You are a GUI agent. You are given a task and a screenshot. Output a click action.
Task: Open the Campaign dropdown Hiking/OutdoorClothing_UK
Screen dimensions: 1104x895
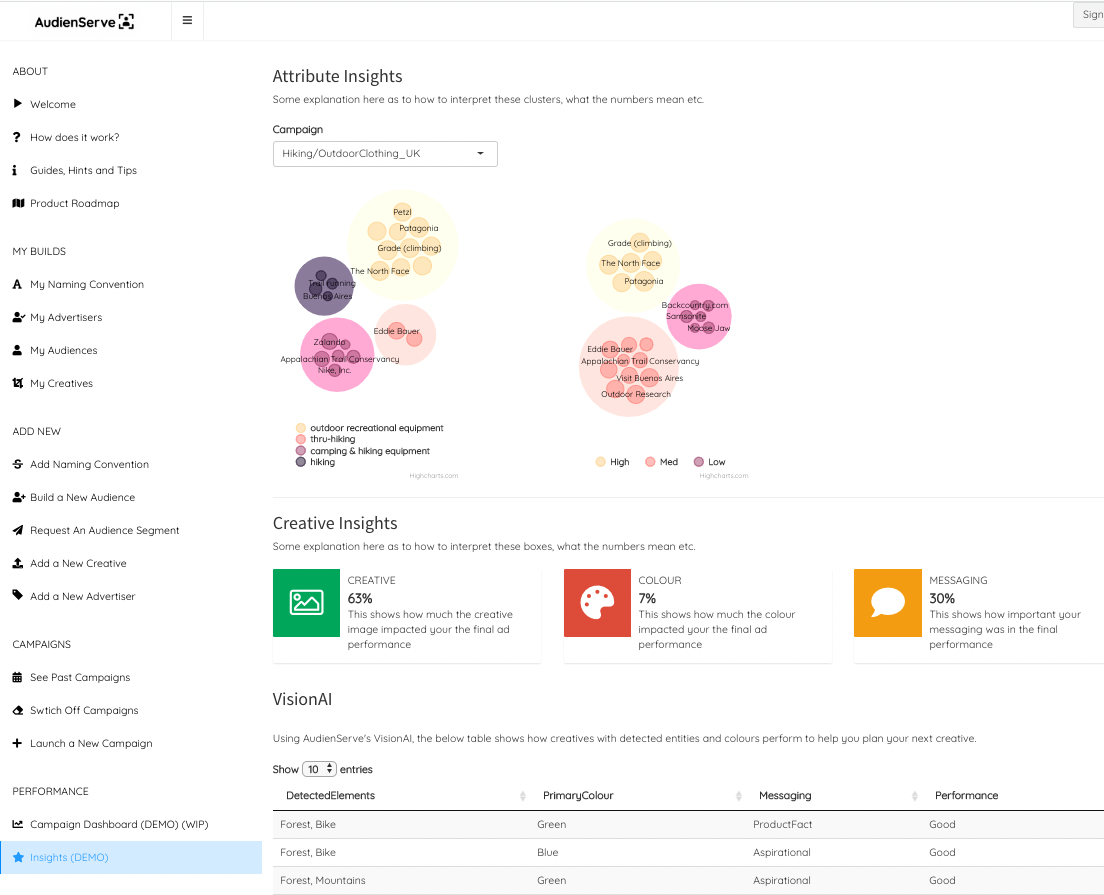pos(385,154)
